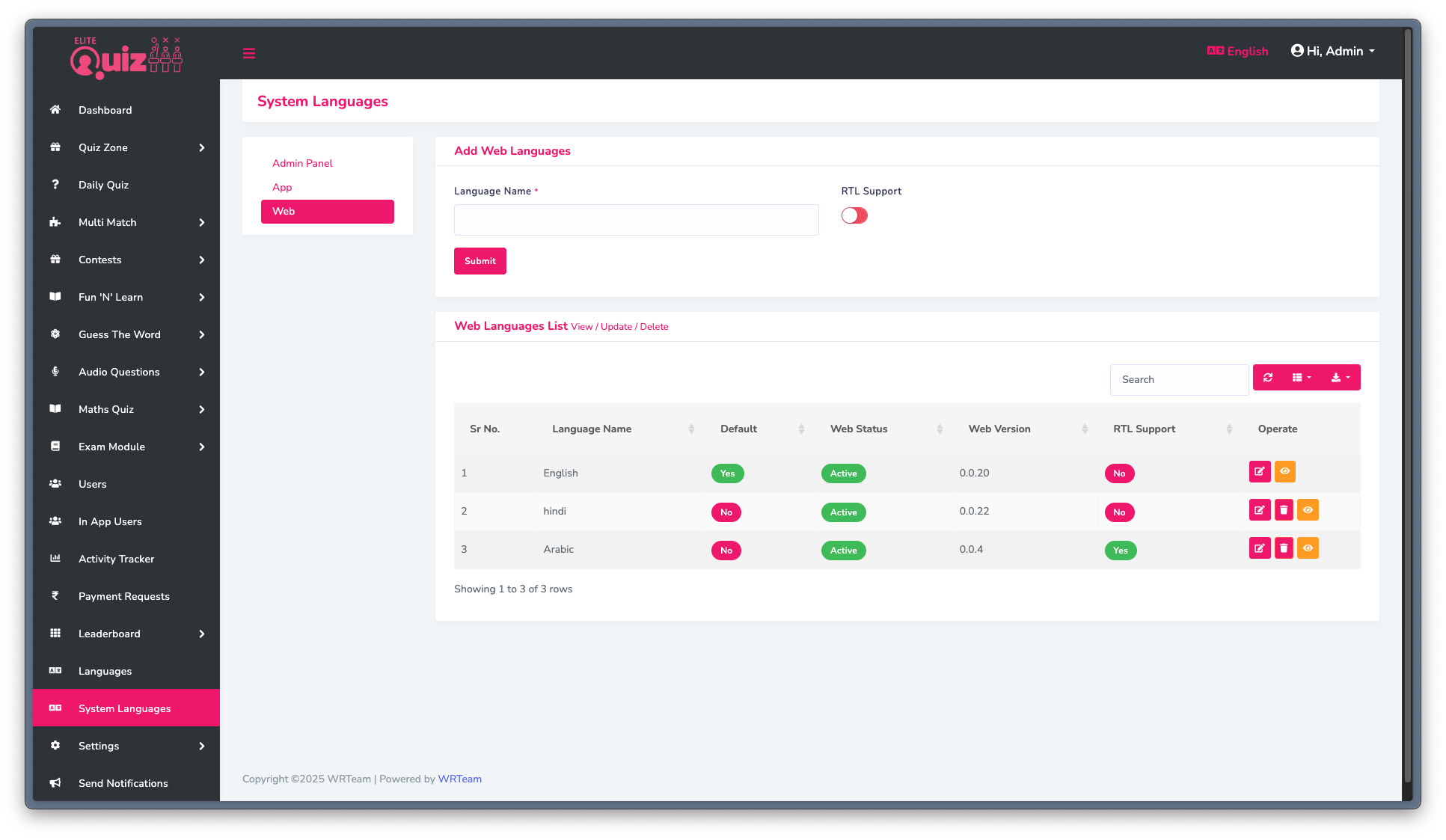Open the export download dropdown

[x=1340, y=378]
